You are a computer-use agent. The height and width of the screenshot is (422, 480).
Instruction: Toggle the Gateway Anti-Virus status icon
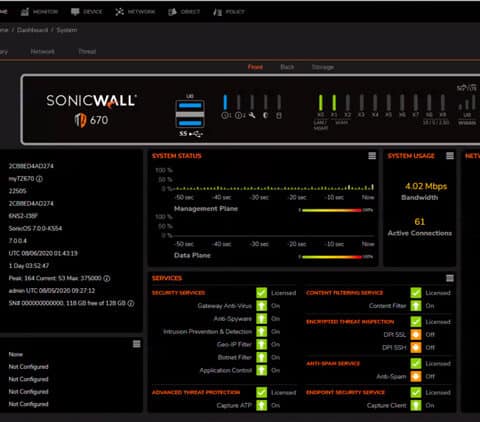click(x=262, y=306)
